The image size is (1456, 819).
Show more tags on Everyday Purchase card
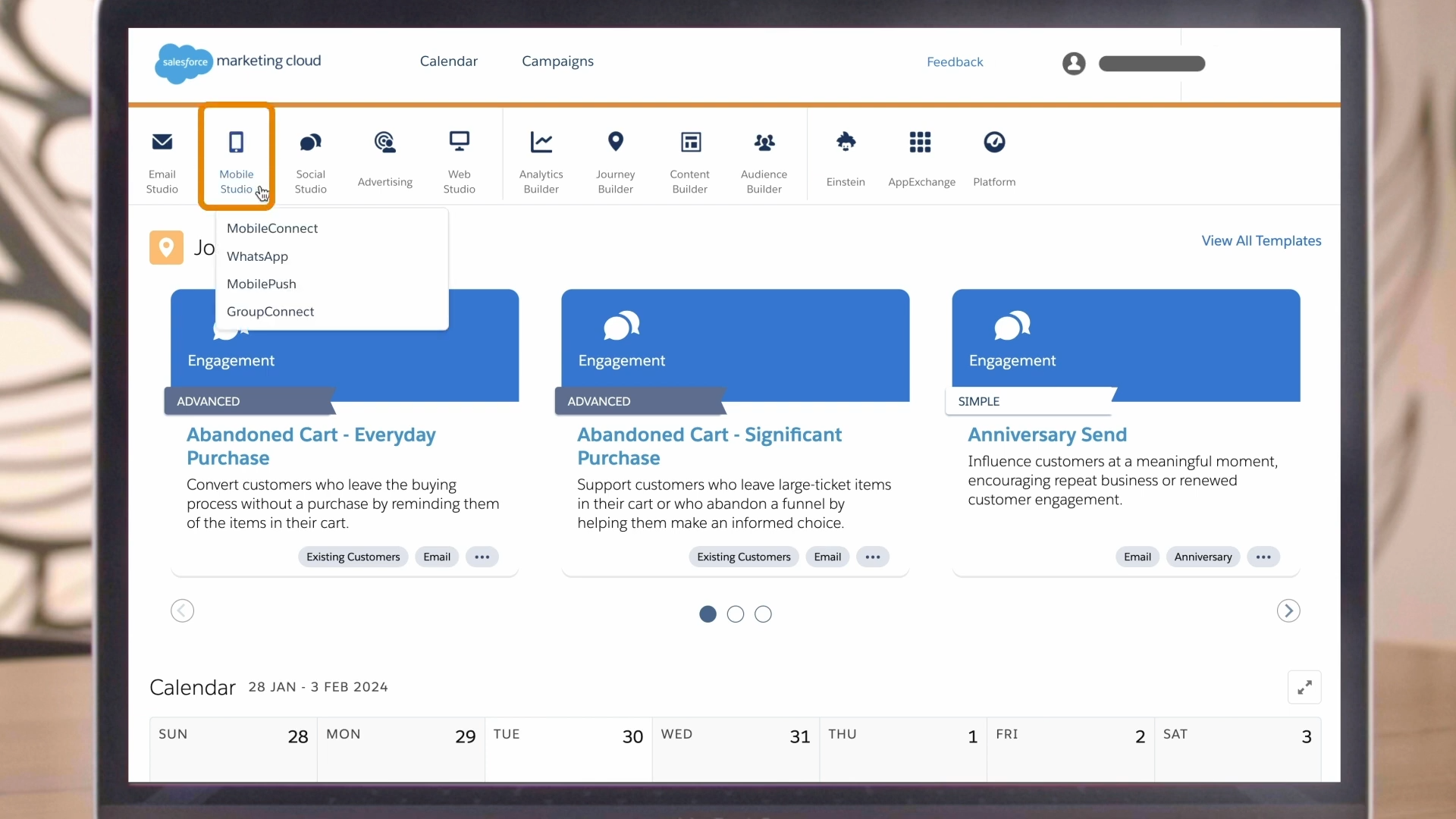point(482,557)
